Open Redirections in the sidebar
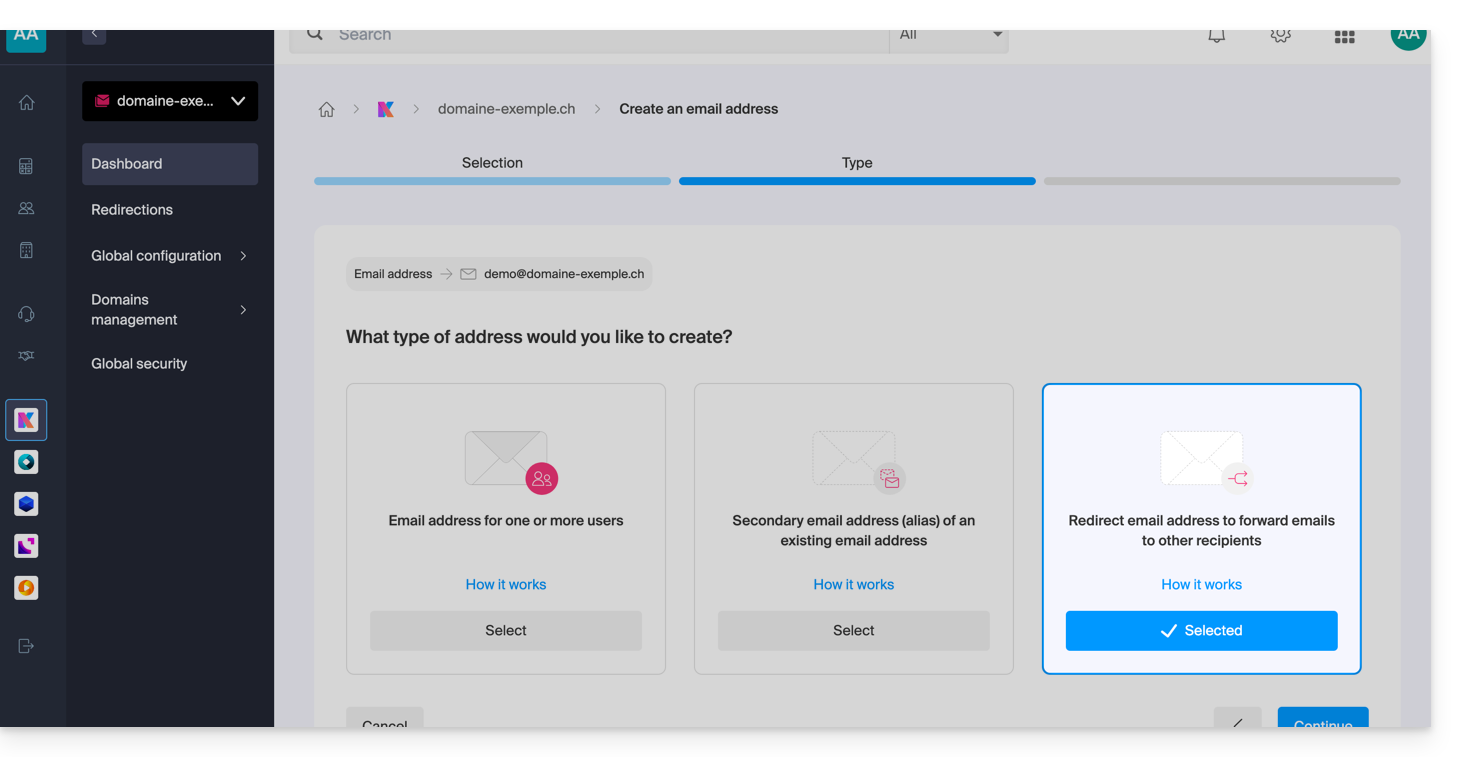The height and width of the screenshot is (757, 1461). (132, 210)
